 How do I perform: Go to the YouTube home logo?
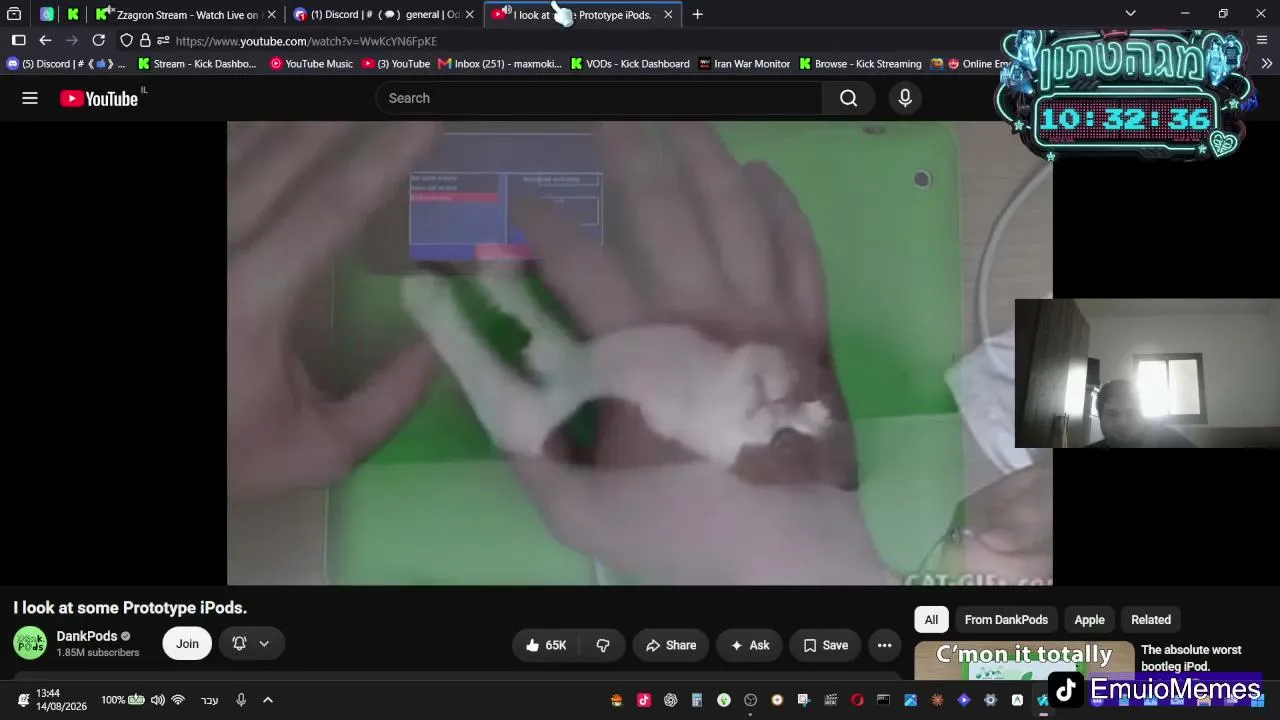click(x=99, y=98)
